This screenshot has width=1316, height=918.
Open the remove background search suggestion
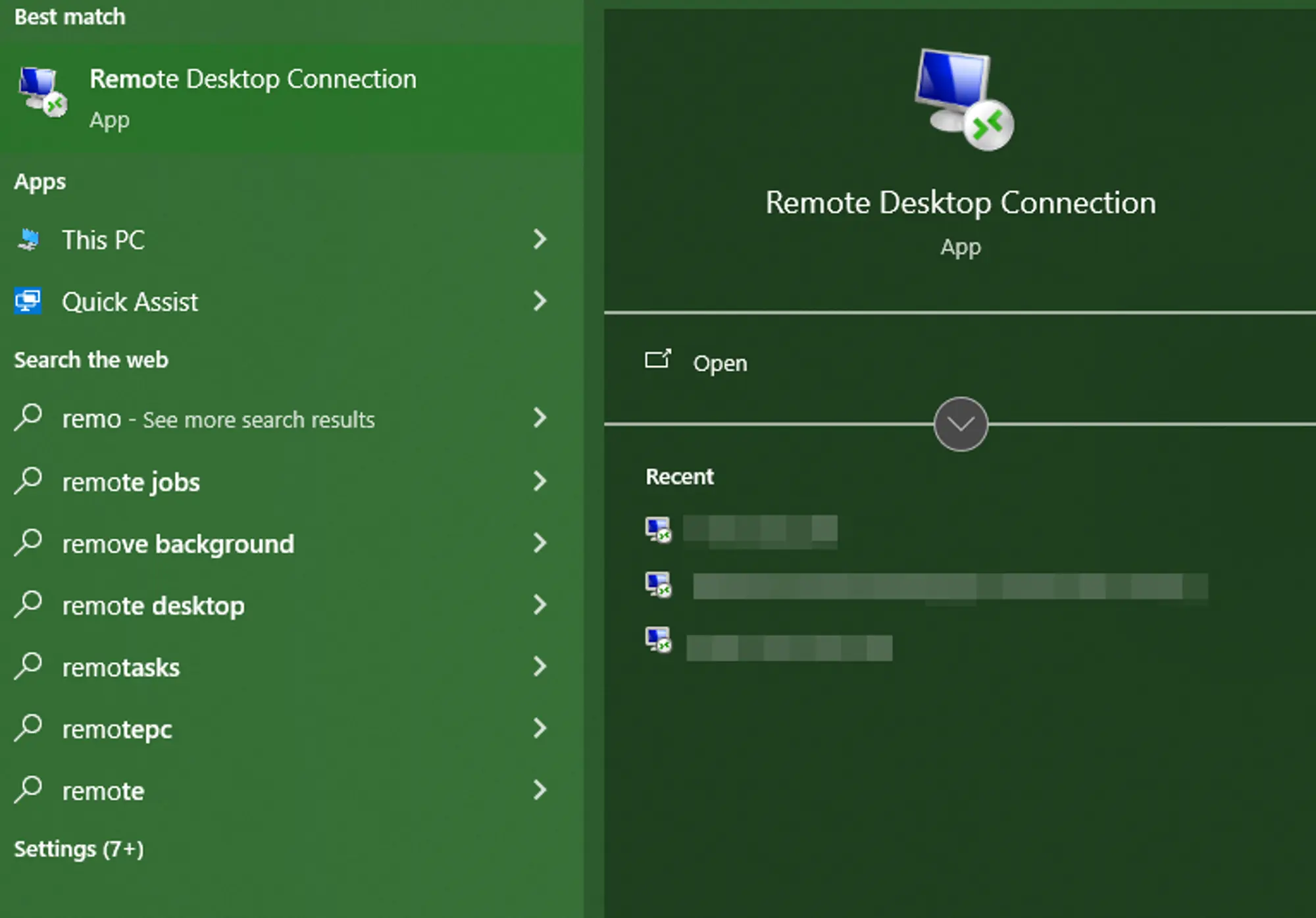[x=178, y=544]
